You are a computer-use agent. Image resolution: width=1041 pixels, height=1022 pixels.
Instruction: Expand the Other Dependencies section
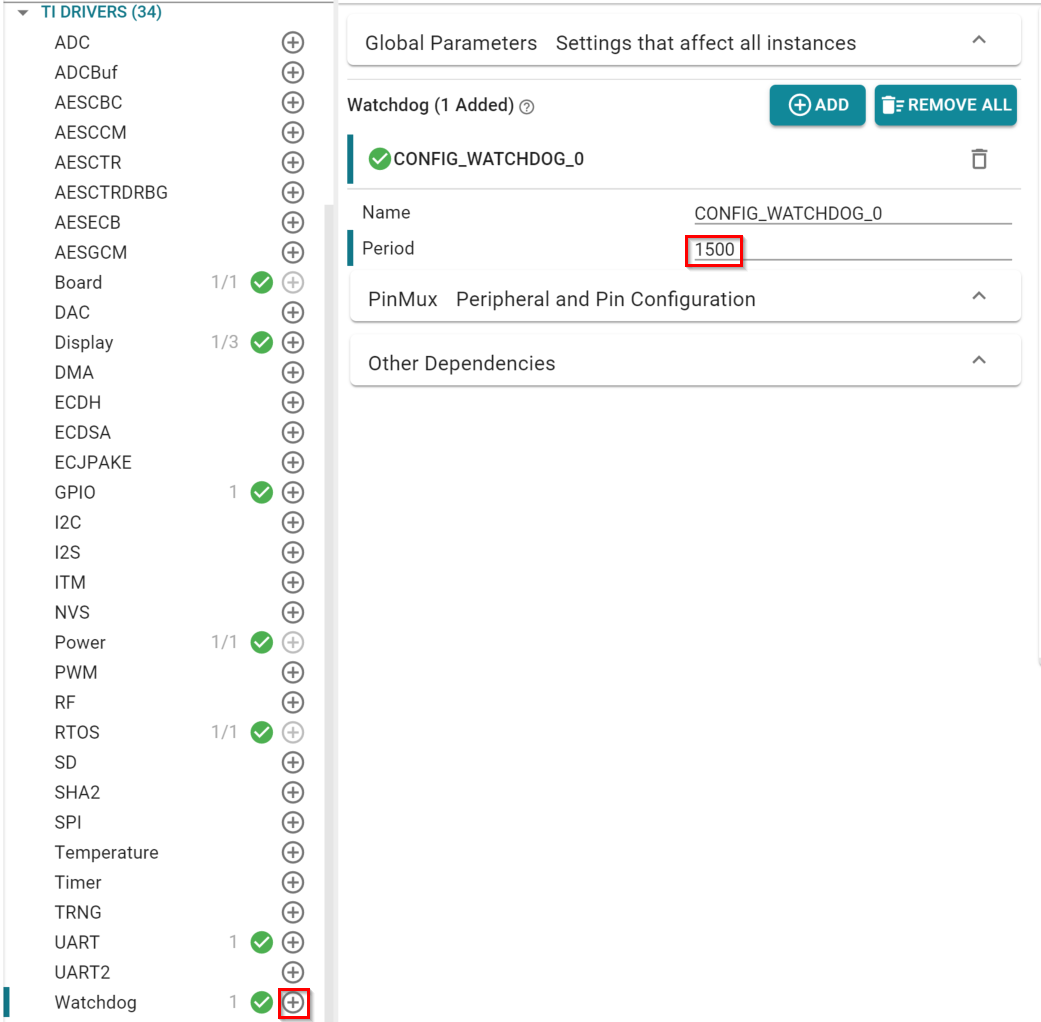pyautogui.click(x=979, y=361)
